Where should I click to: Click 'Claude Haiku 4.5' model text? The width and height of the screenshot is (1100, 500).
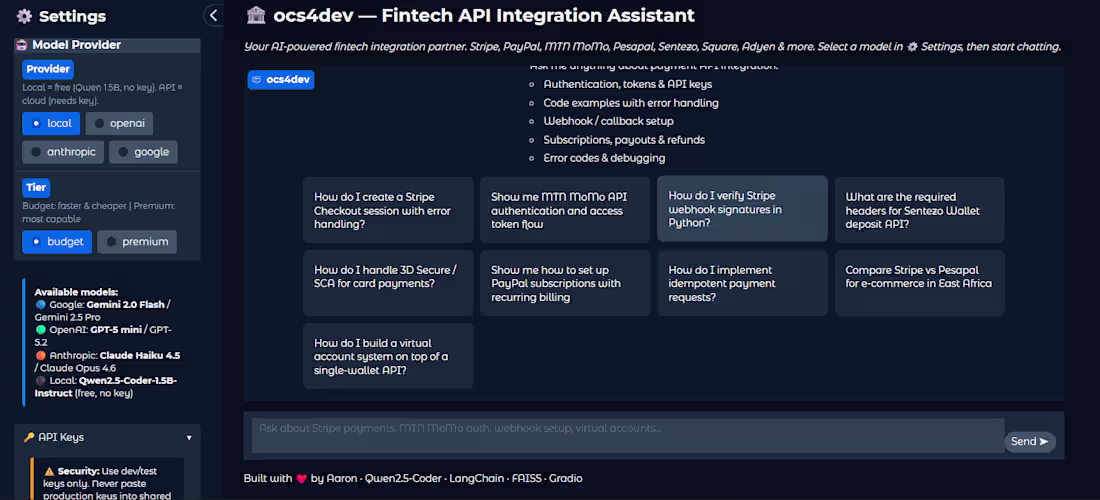[x=140, y=356]
